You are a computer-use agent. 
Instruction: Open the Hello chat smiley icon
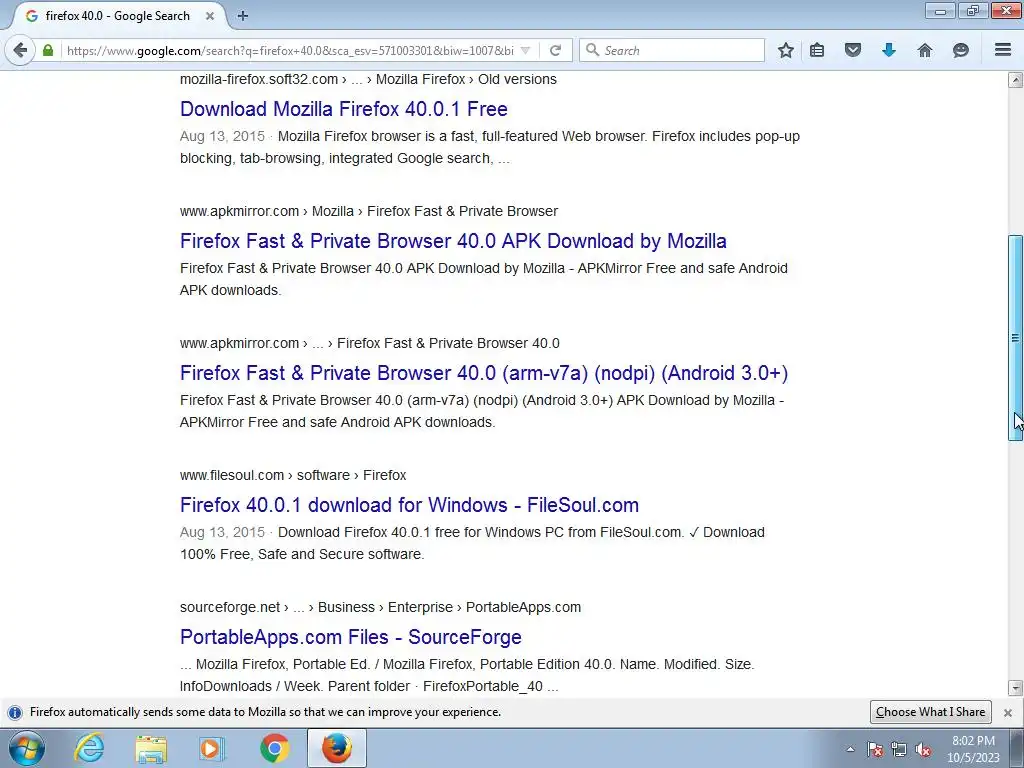(960, 50)
